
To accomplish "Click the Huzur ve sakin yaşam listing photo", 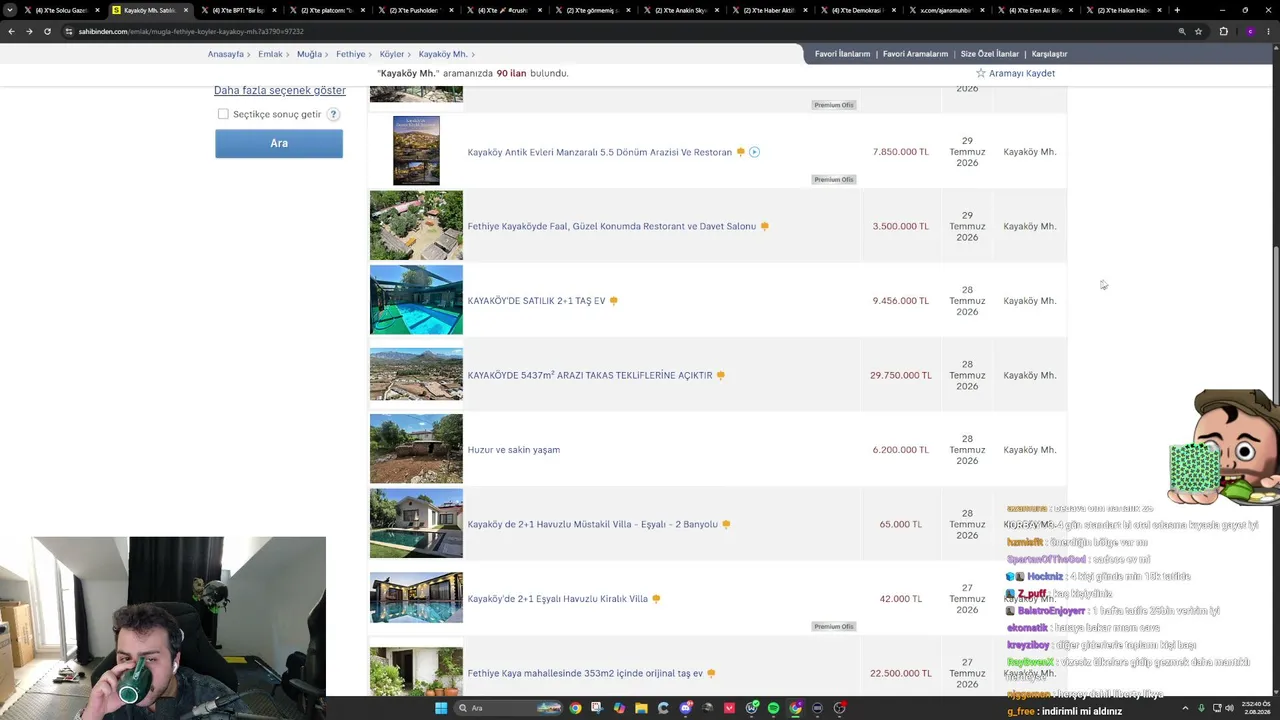I will 416,449.
